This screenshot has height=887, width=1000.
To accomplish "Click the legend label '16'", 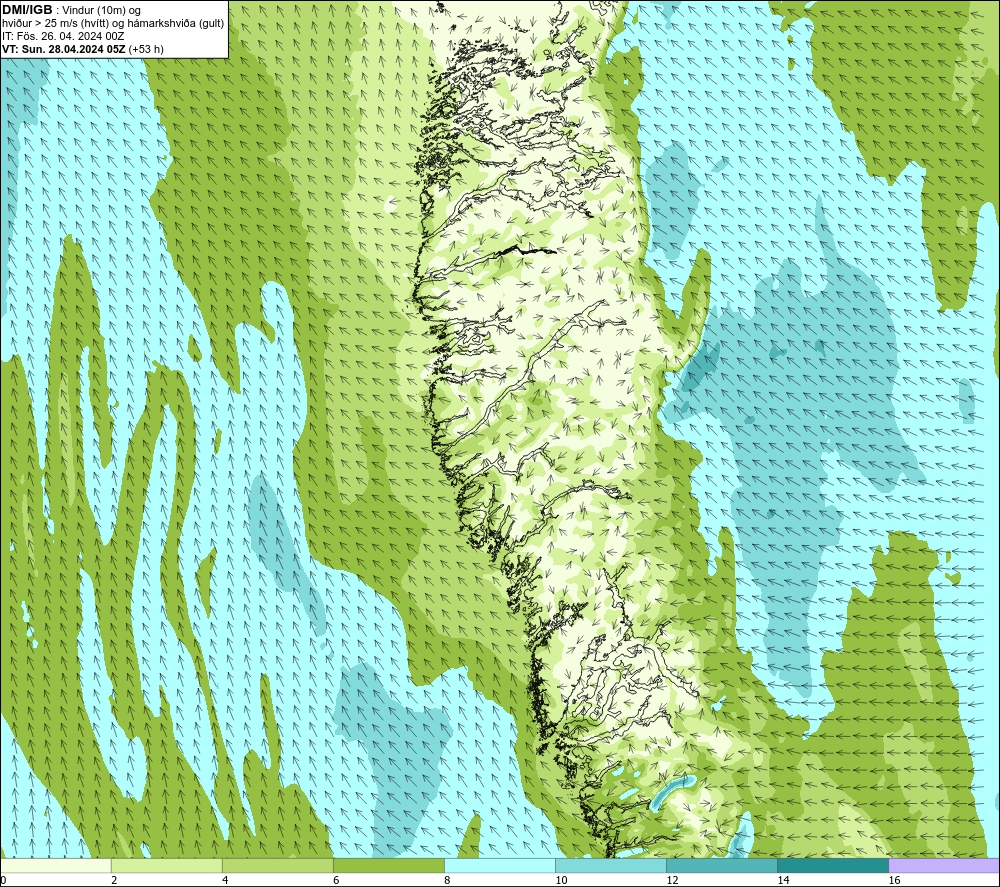I will [x=894, y=881].
